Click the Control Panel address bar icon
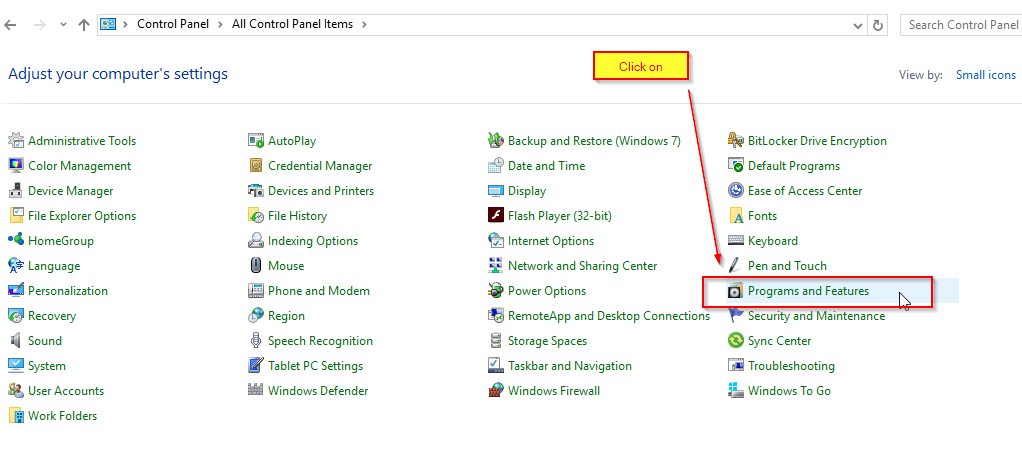Screen dimensions: 1022x467 tap(108, 24)
